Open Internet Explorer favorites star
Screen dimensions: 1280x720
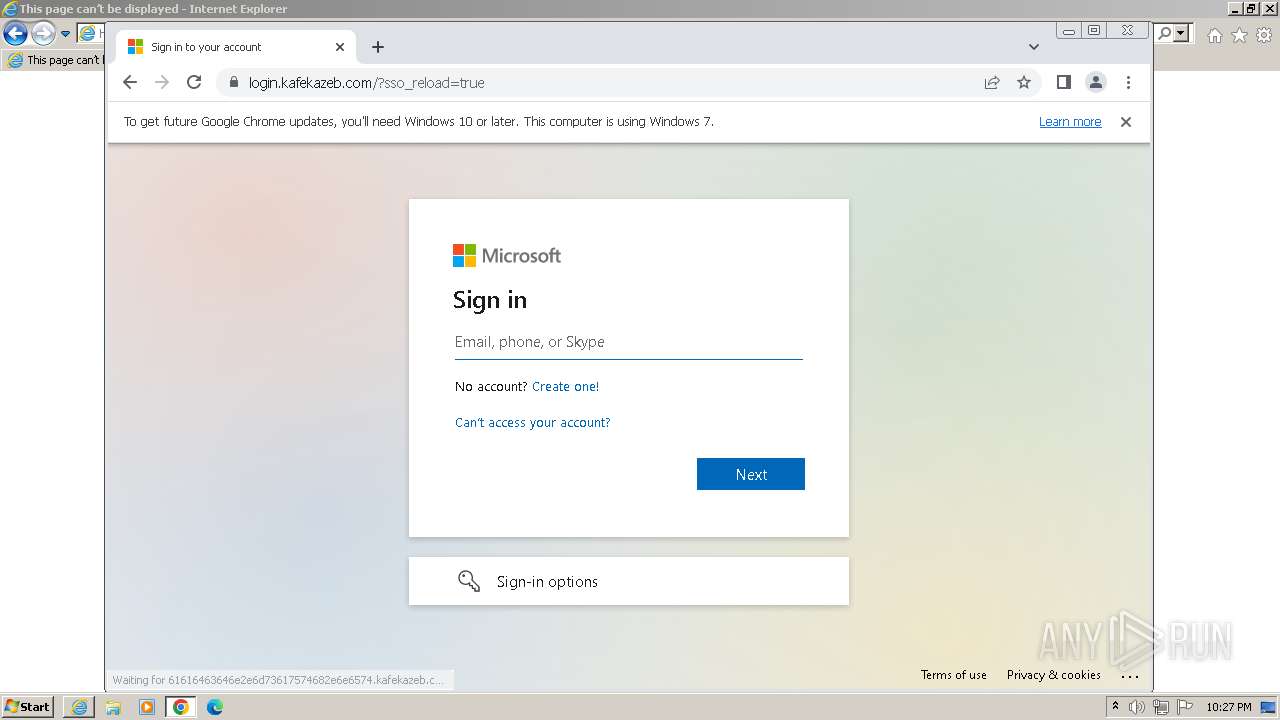coord(1239,35)
